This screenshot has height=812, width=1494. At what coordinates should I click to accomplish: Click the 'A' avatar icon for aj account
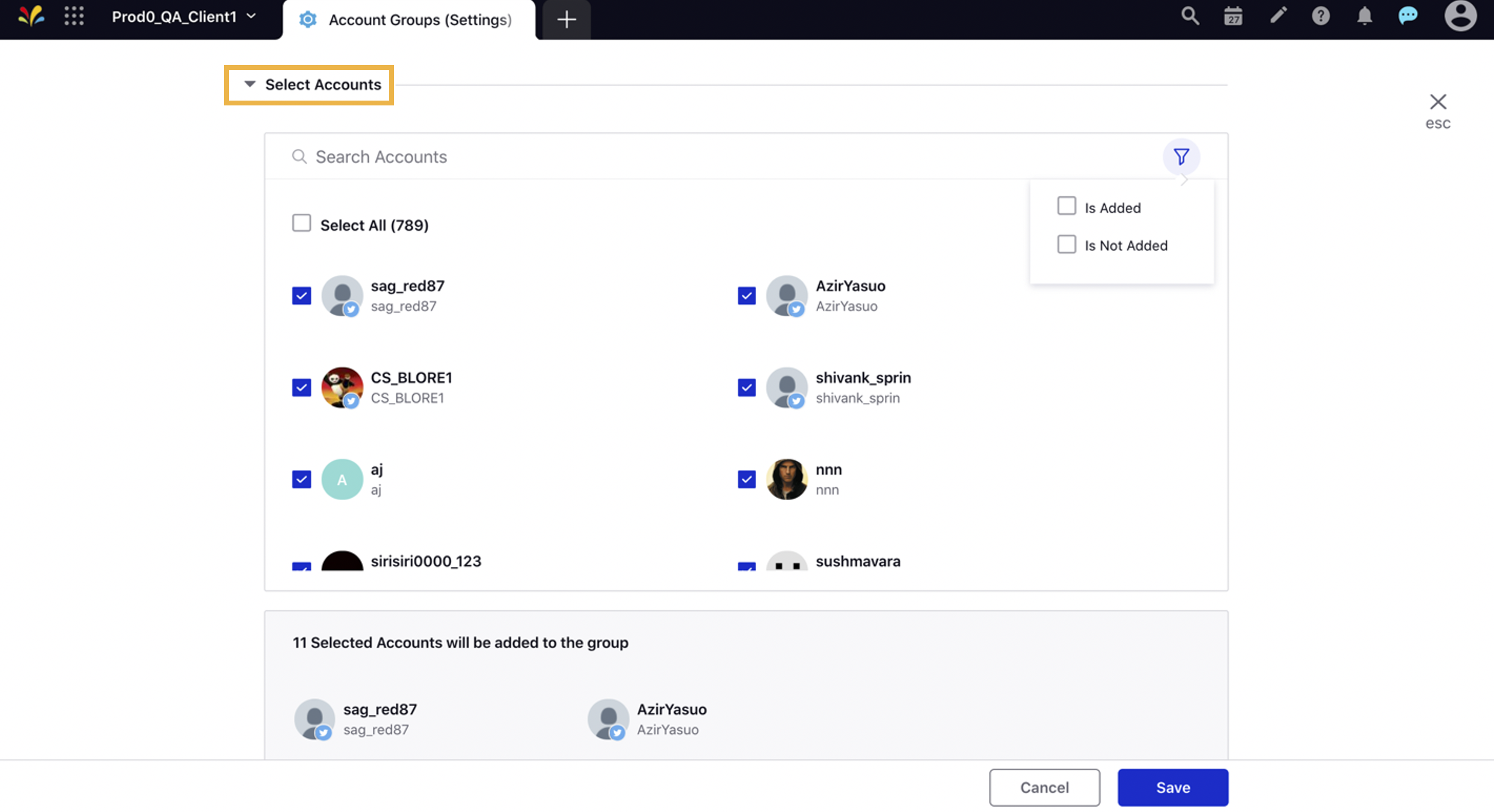point(342,479)
